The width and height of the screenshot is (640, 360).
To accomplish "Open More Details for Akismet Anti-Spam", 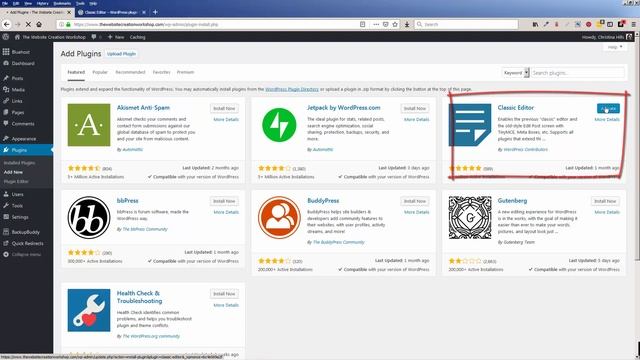I will (x=226, y=120).
